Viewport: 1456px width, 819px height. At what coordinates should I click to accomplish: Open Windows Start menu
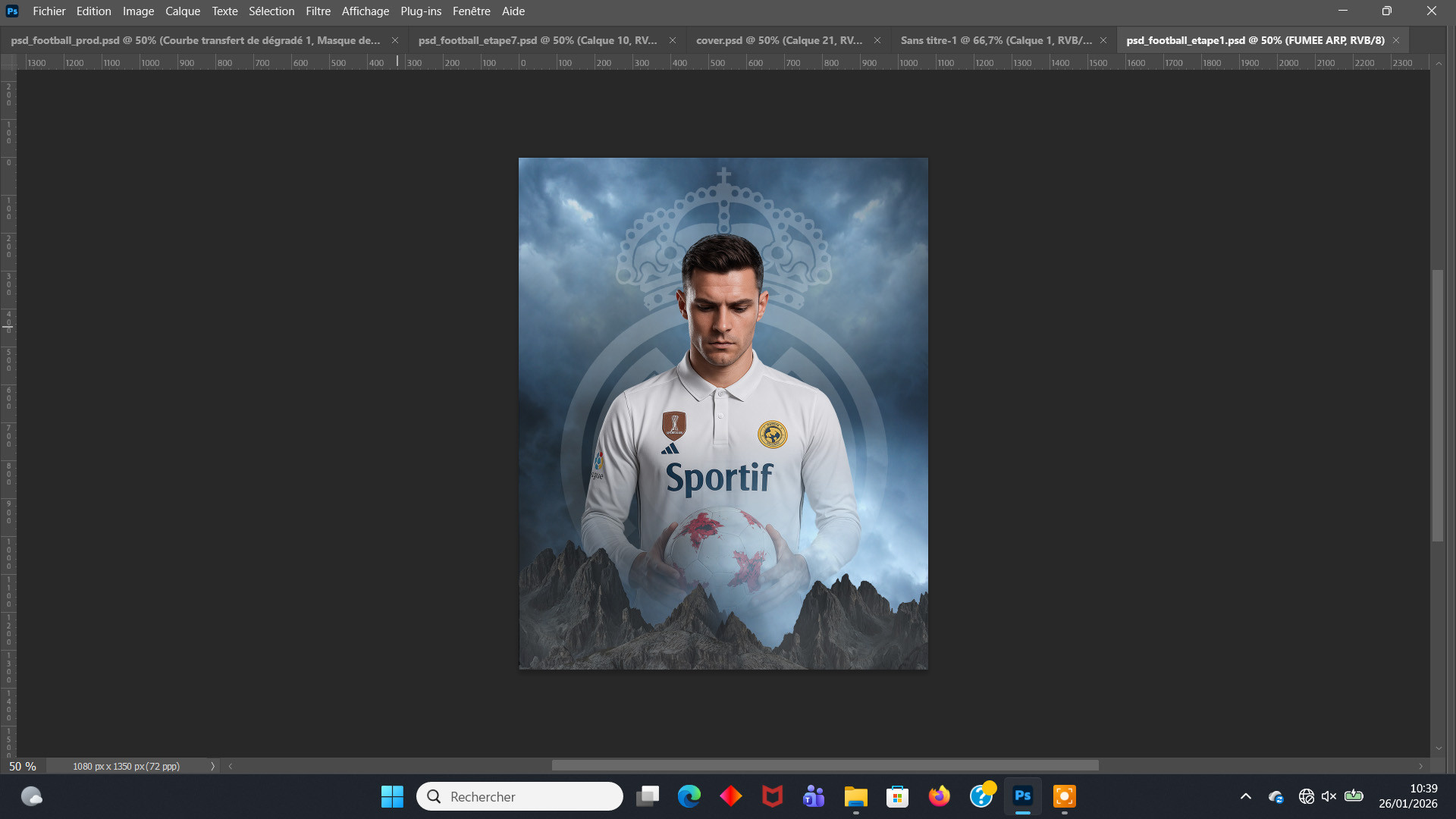(392, 796)
